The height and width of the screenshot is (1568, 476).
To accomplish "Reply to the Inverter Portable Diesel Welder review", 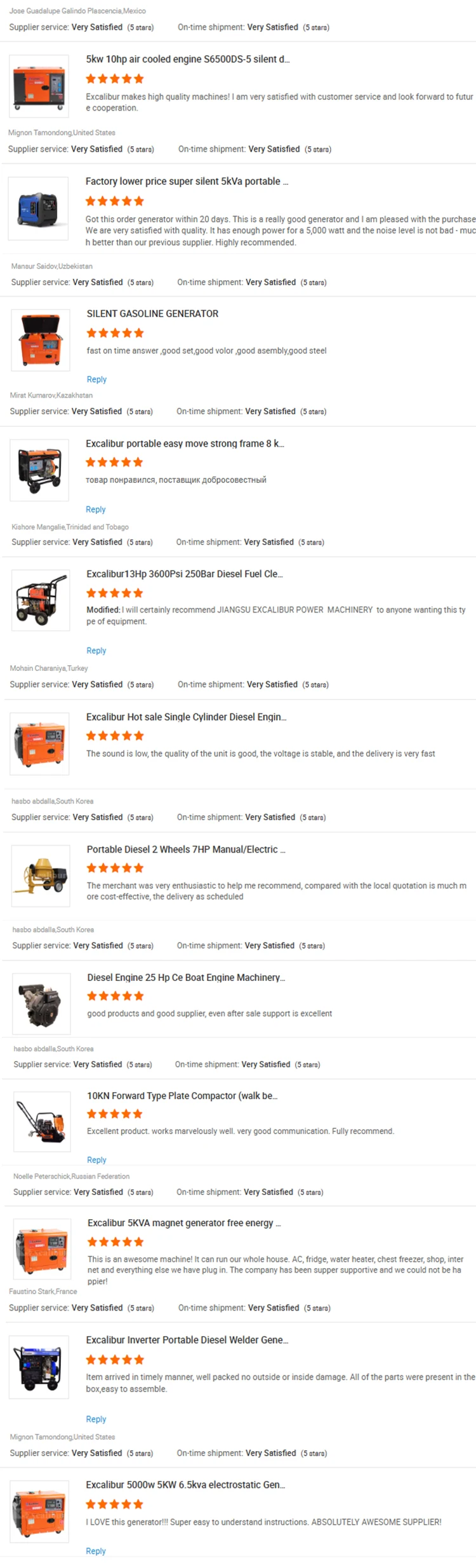I will click(x=96, y=1419).
